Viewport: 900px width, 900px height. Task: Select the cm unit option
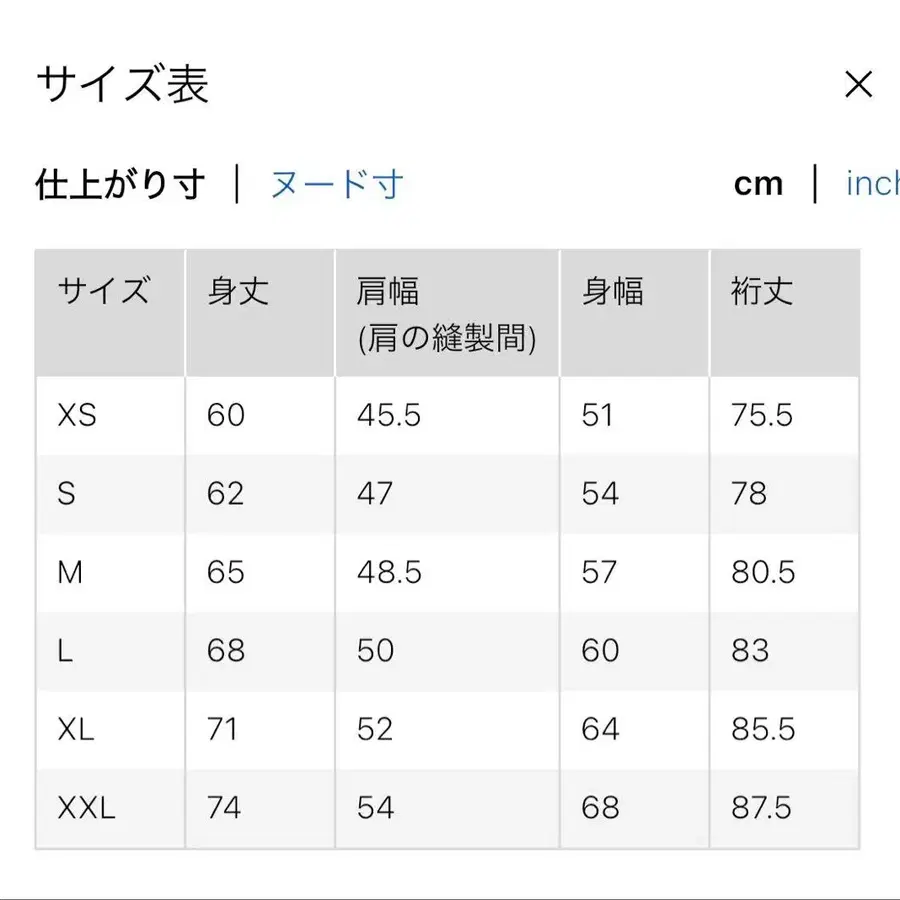(759, 184)
